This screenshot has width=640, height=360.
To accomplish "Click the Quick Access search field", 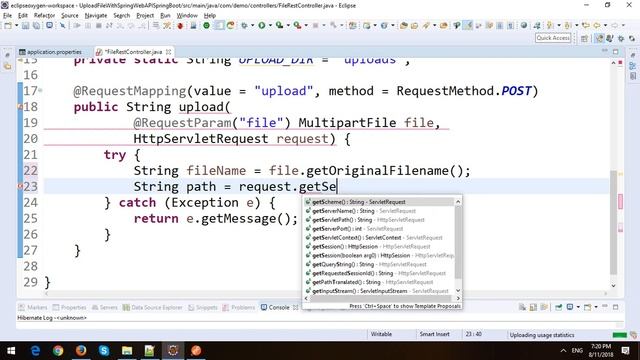I will click(x=553, y=38).
